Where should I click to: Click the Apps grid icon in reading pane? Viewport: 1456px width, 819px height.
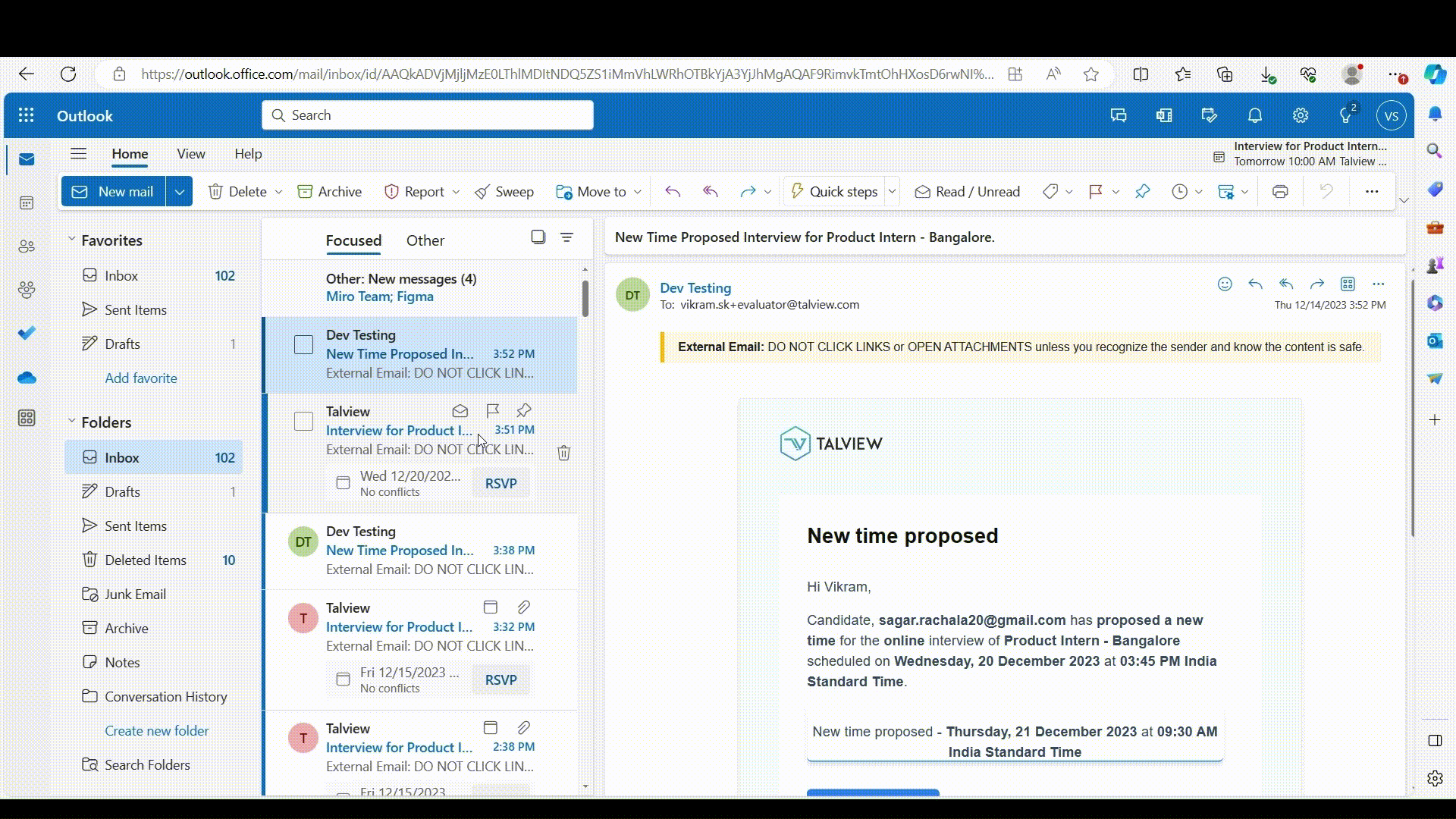tap(1348, 284)
